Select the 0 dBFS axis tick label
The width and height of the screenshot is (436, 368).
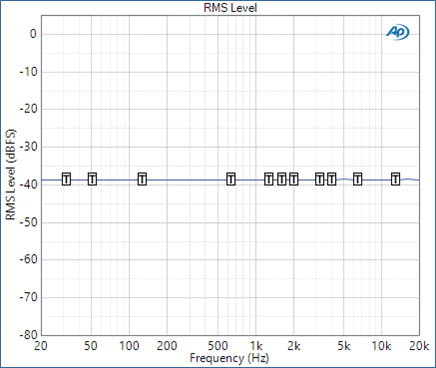[33, 34]
